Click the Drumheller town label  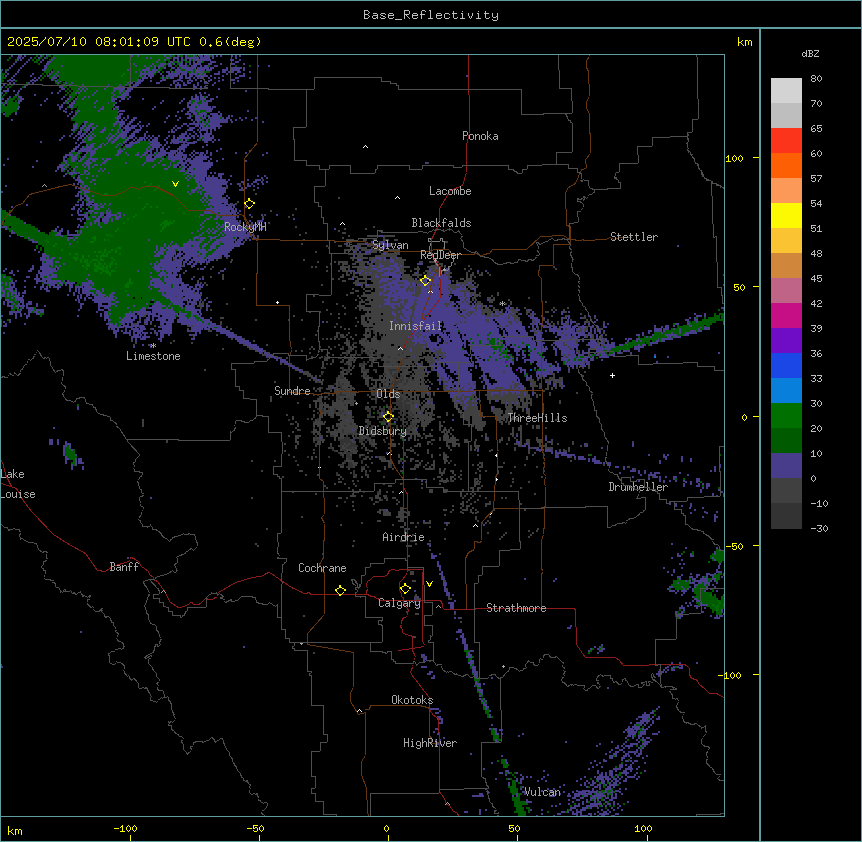point(638,487)
